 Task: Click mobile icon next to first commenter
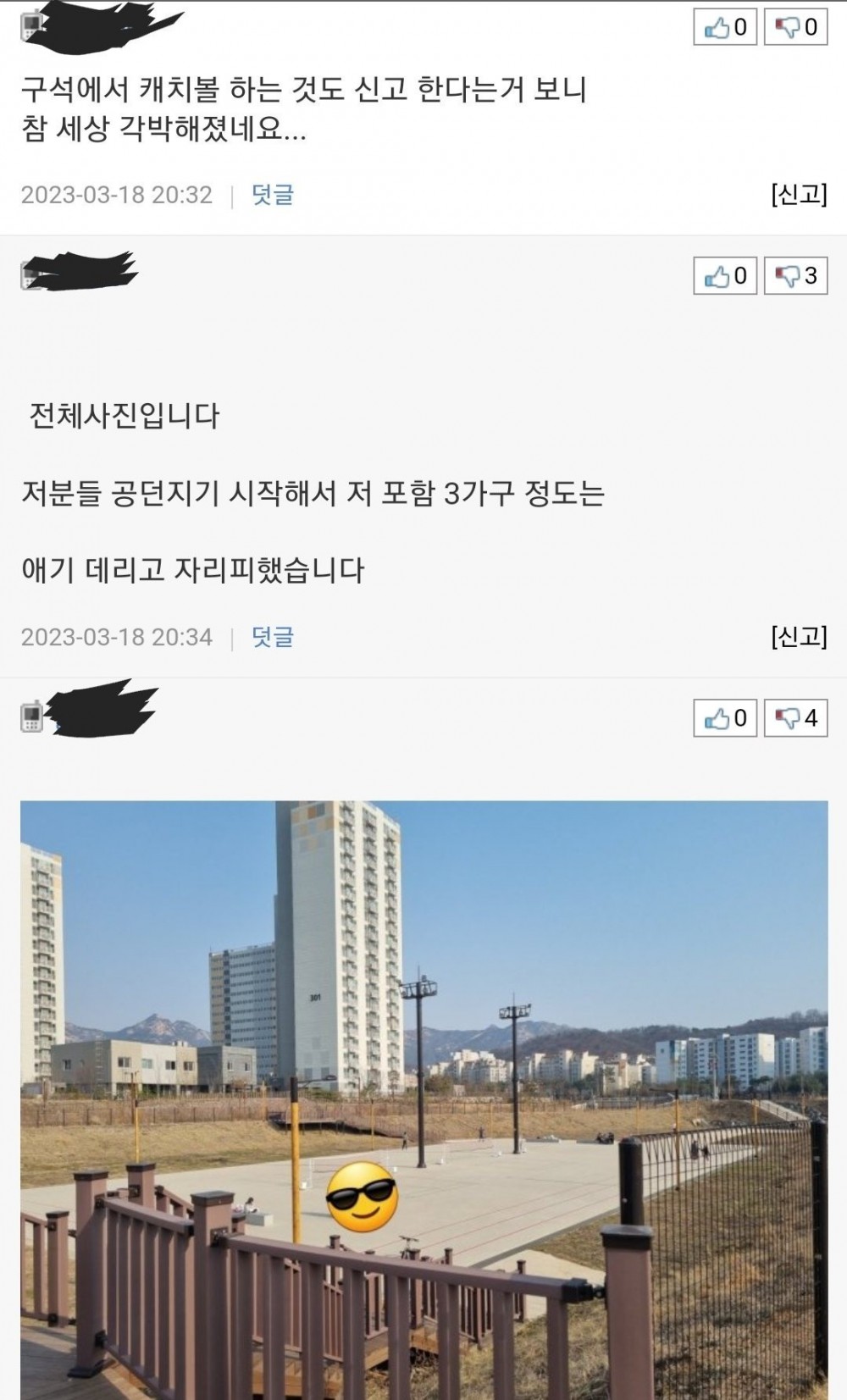tap(31, 26)
